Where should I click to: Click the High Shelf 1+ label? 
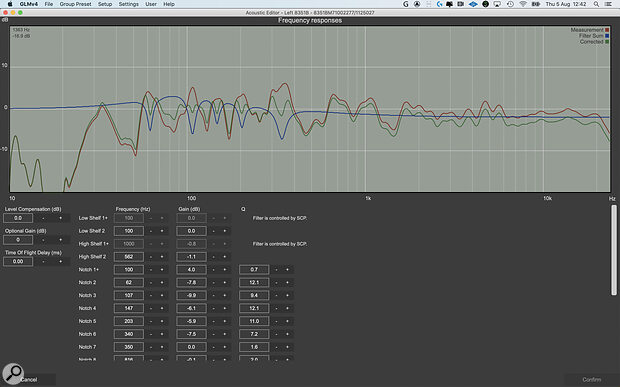click(93, 244)
